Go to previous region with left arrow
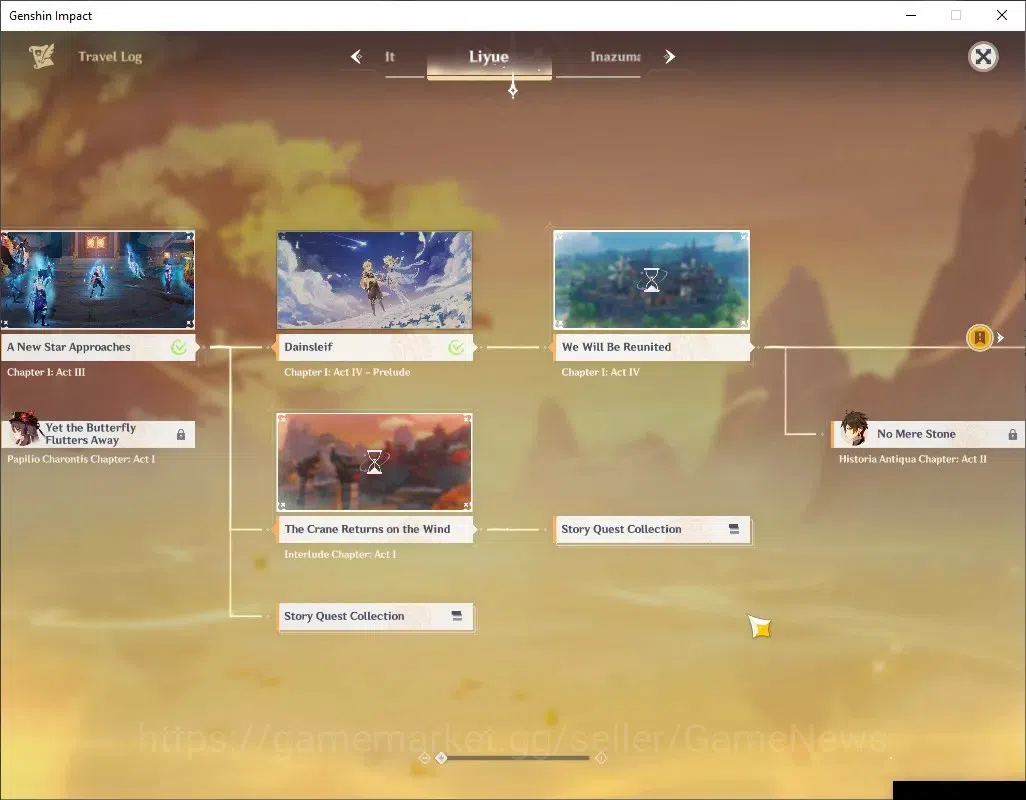Image resolution: width=1026 pixels, height=800 pixels. click(x=357, y=57)
